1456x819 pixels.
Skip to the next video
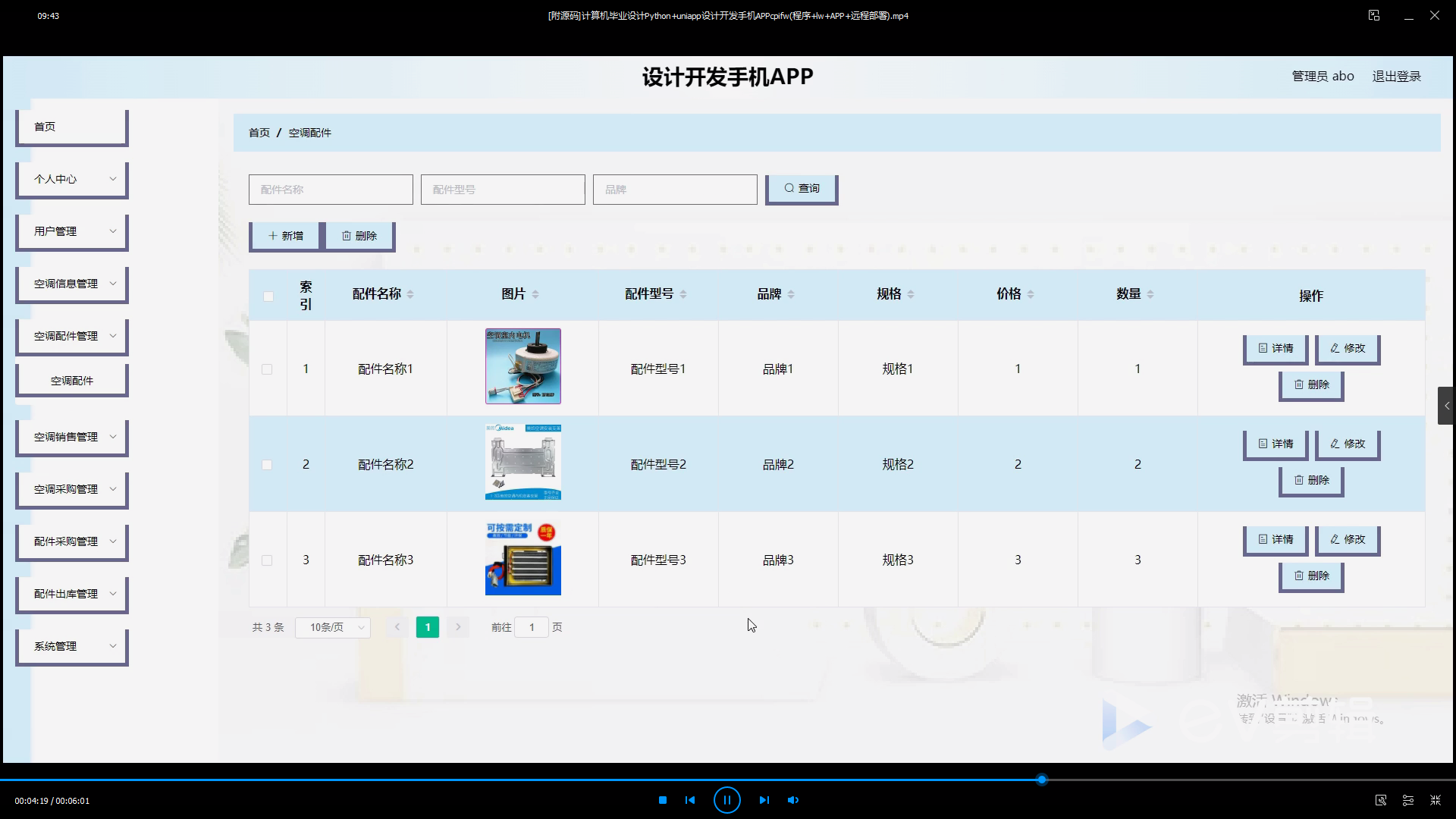tap(764, 800)
